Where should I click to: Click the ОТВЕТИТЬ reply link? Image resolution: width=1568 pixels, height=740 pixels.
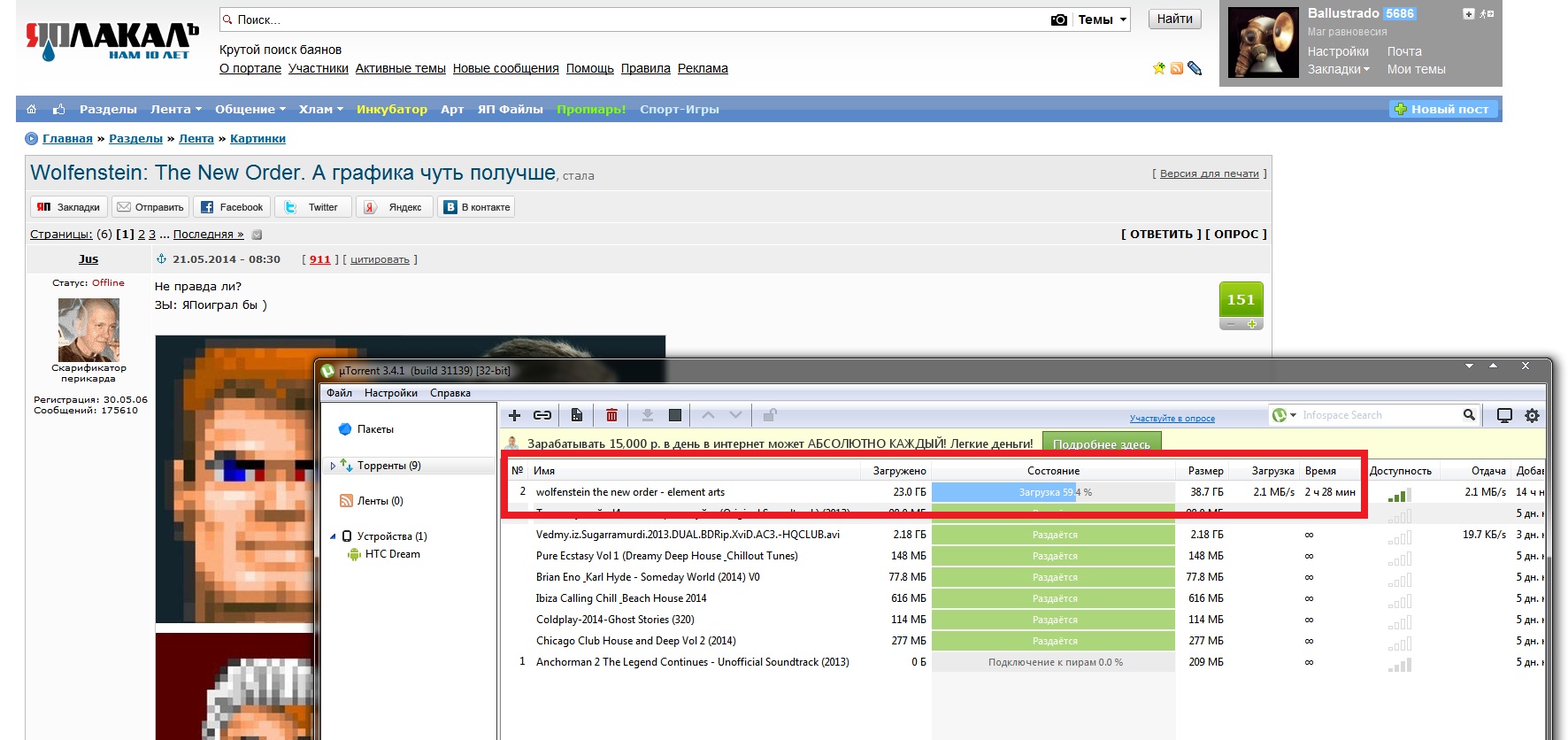pos(1161,235)
